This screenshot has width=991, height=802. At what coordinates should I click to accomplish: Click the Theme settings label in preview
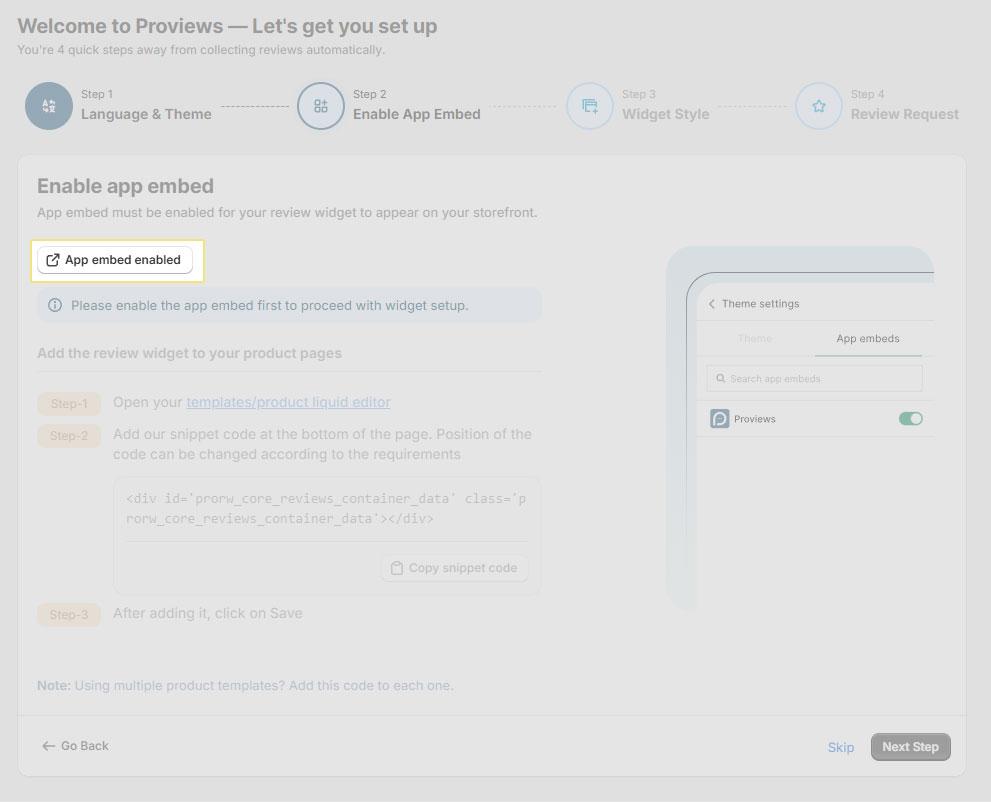tap(760, 303)
